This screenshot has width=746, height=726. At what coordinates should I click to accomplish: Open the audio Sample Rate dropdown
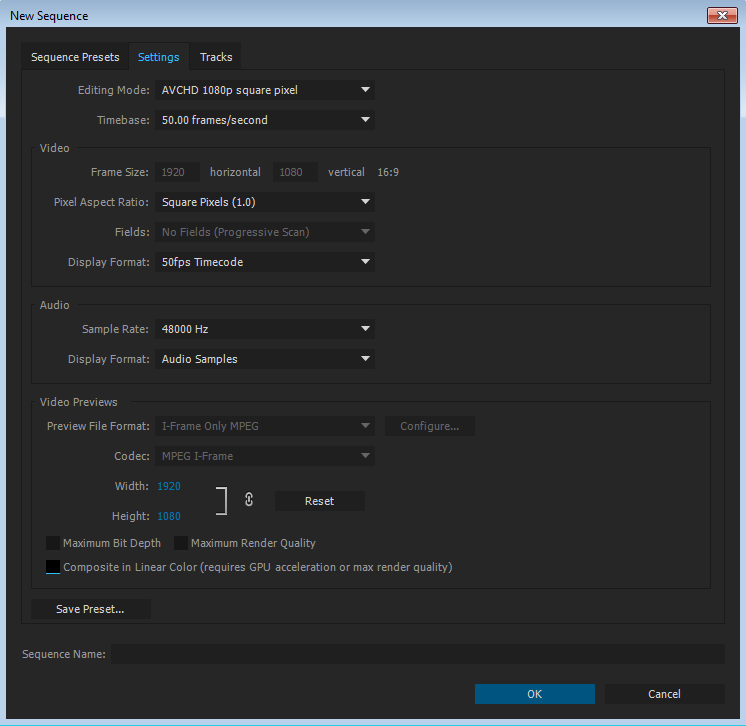click(x=265, y=329)
